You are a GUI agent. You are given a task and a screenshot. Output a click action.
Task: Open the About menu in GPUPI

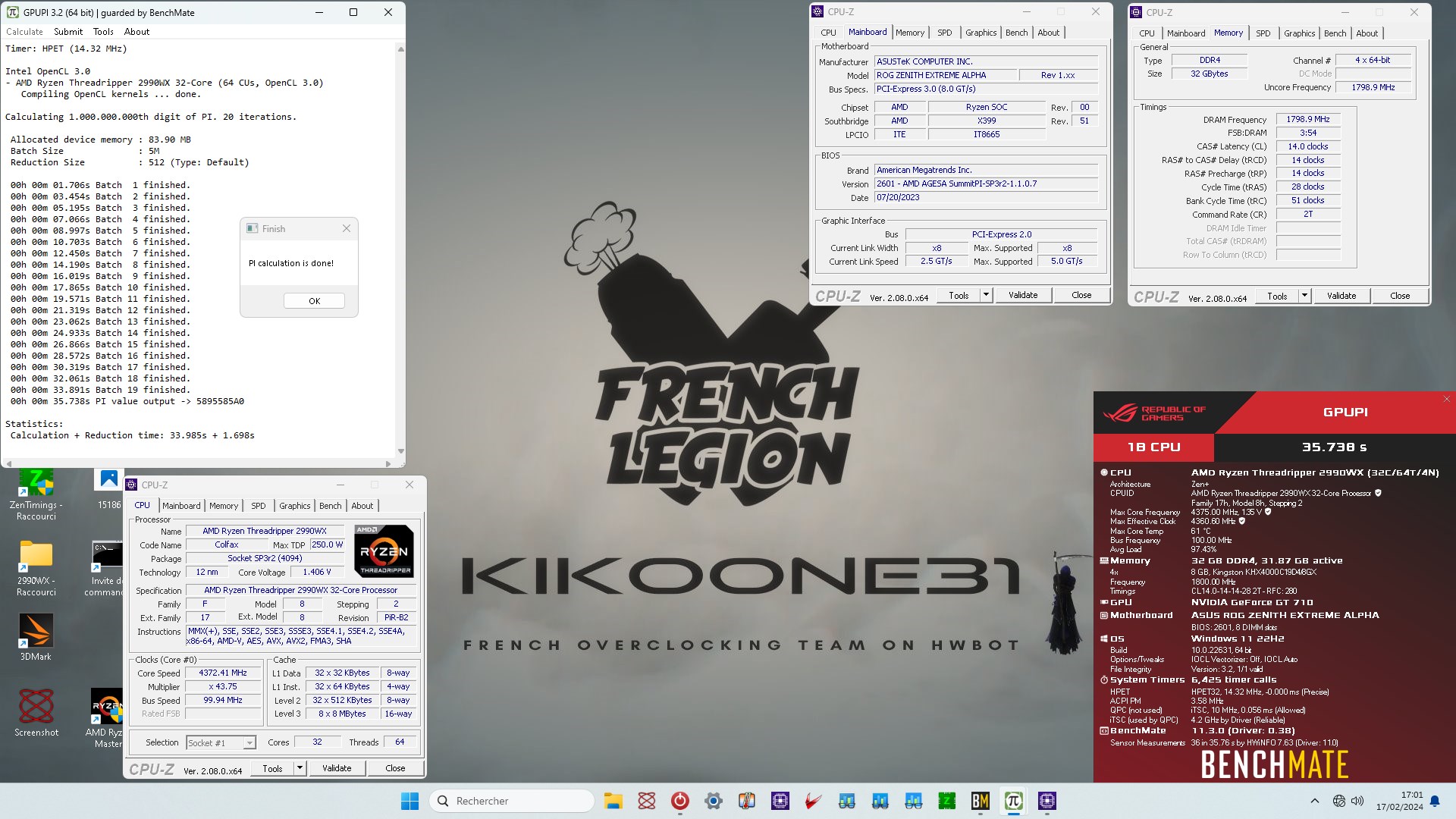(x=136, y=32)
